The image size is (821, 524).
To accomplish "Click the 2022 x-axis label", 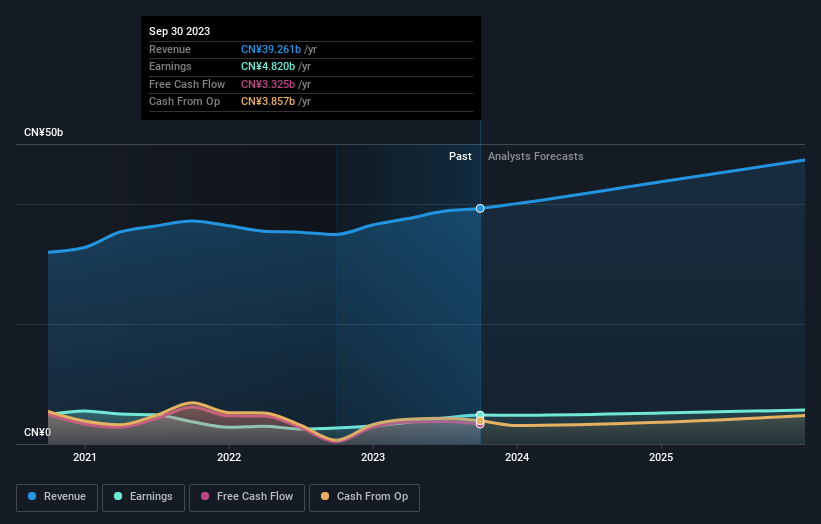I will tap(229, 458).
